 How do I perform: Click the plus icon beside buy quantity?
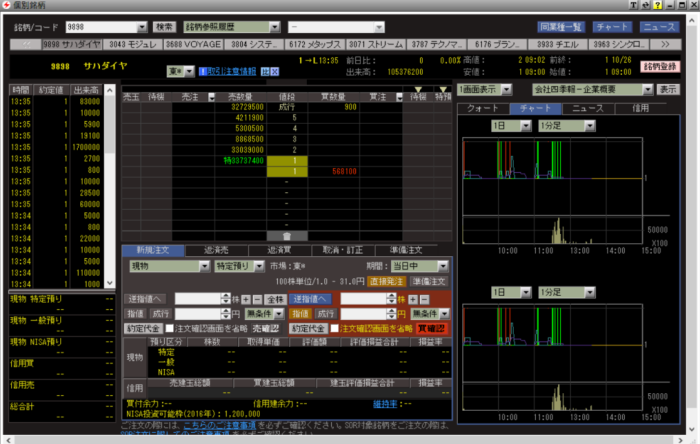point(415,299)
